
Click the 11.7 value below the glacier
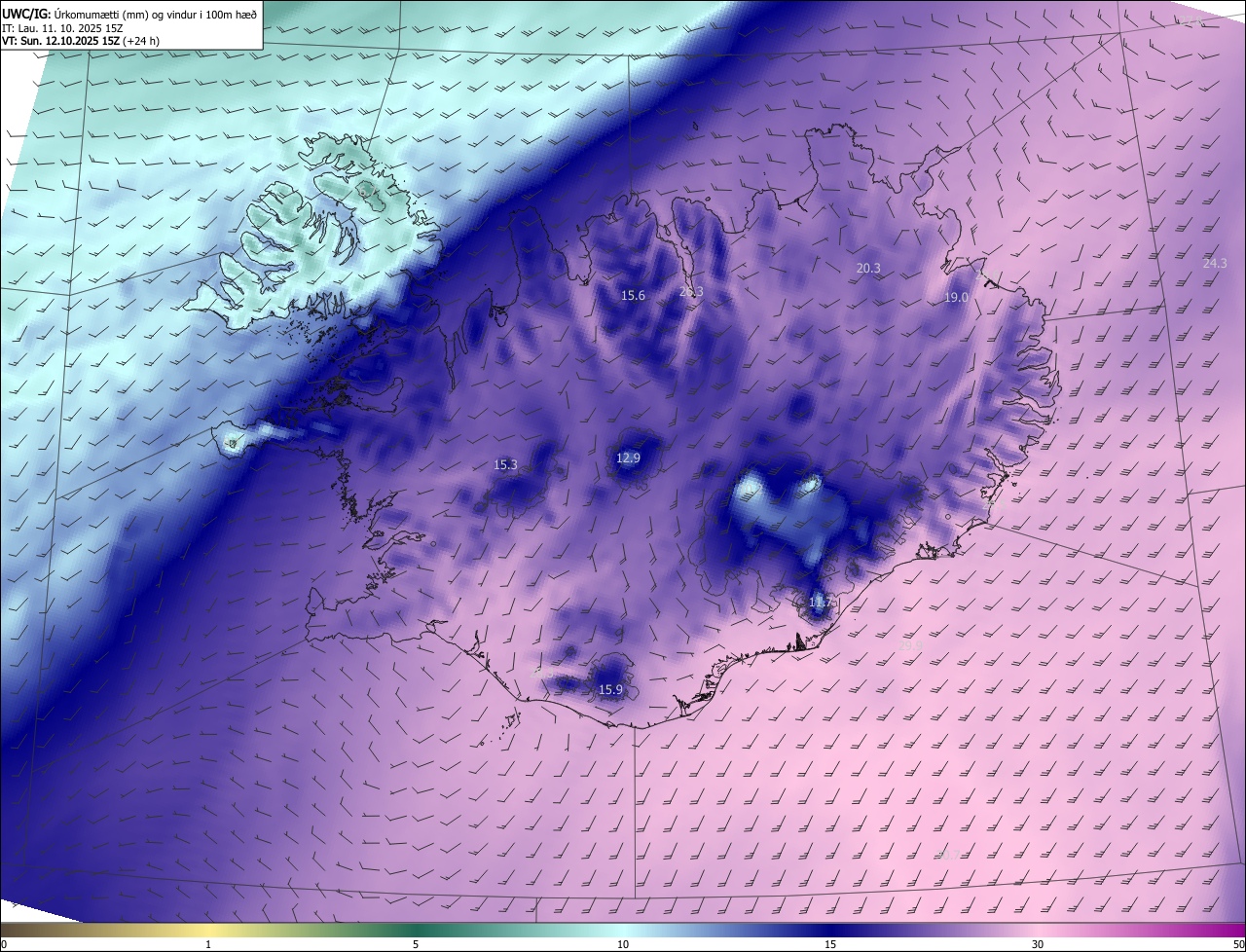(x=821, y=603)
